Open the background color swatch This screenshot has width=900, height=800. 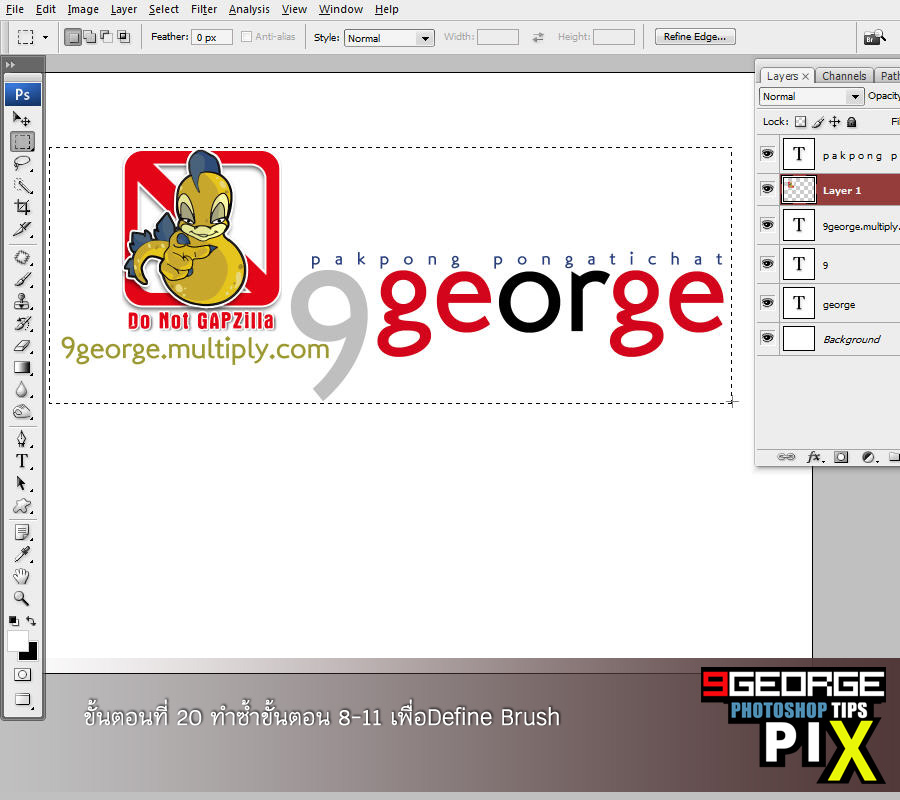coord(30,653)
